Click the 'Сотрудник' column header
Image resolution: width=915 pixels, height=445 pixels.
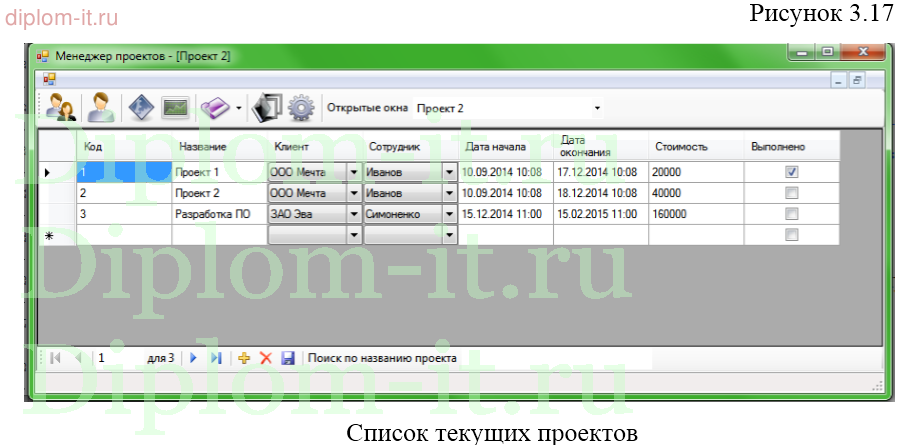tap(410, 146)
